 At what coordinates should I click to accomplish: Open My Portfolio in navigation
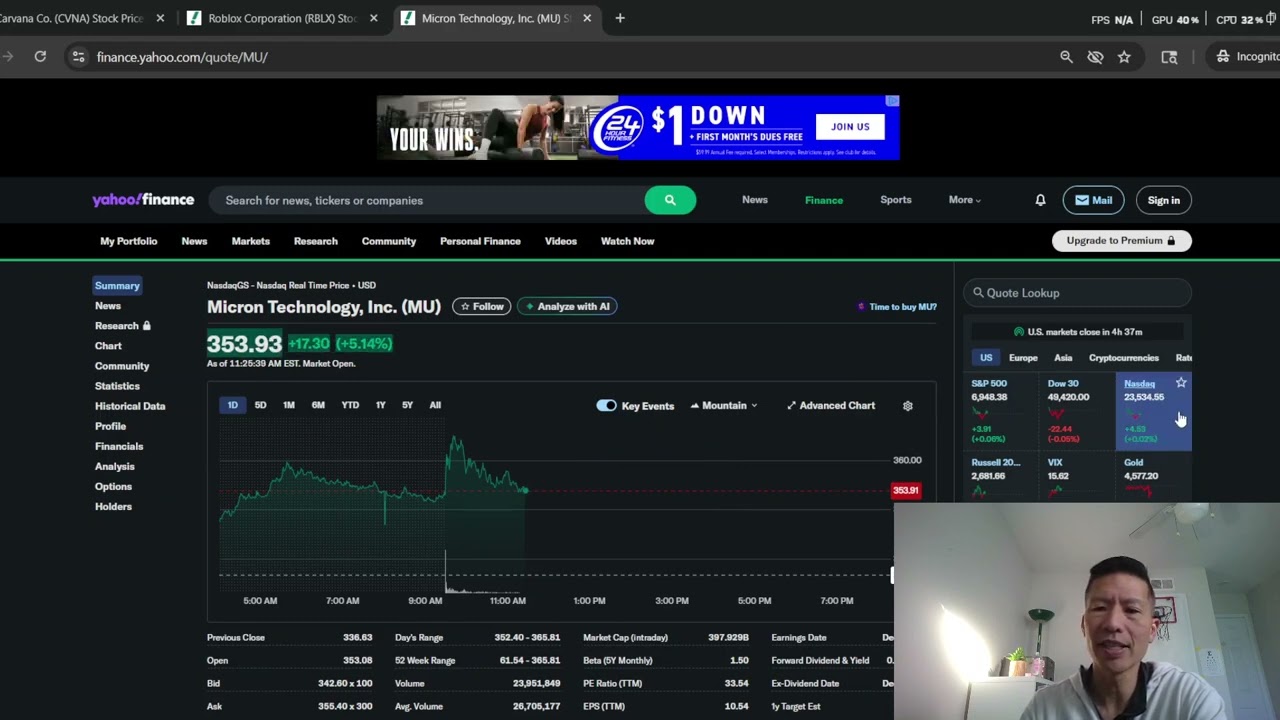128,241
